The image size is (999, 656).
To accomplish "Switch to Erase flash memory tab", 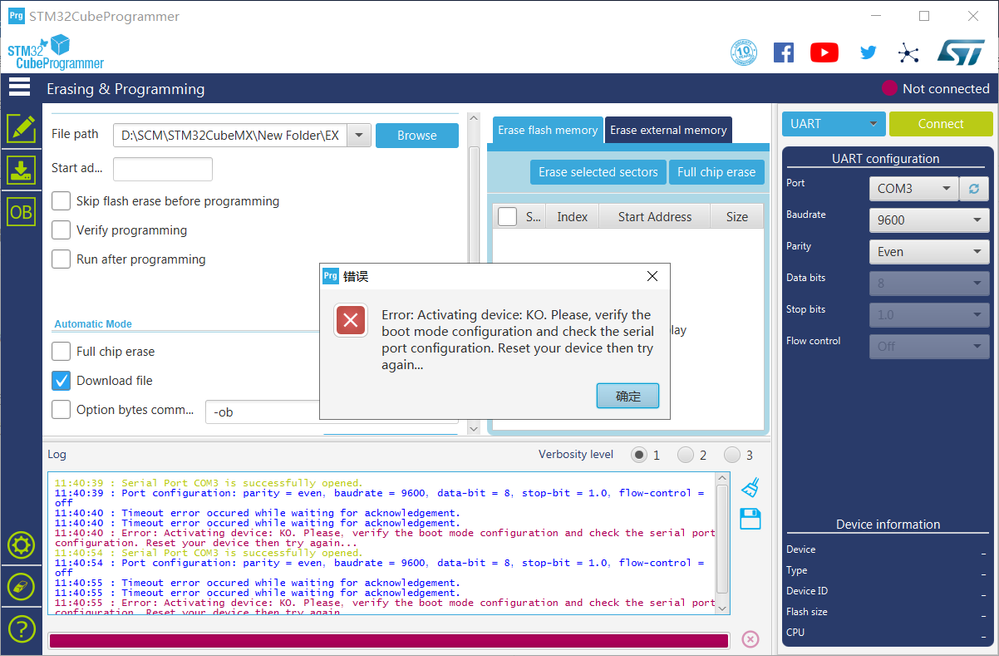I will point(548,130).
